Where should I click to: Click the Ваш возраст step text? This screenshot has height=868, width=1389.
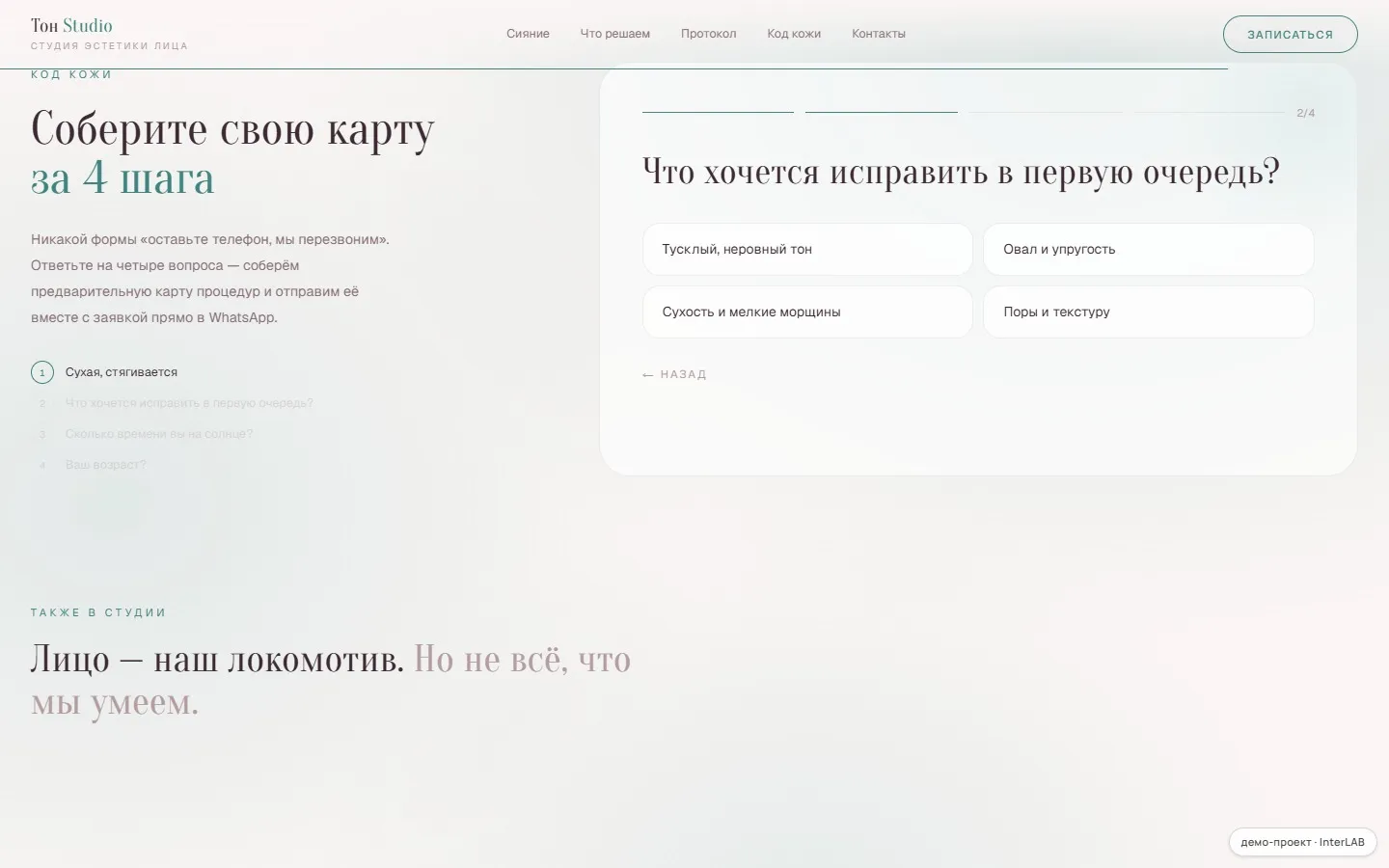point(105,465)
